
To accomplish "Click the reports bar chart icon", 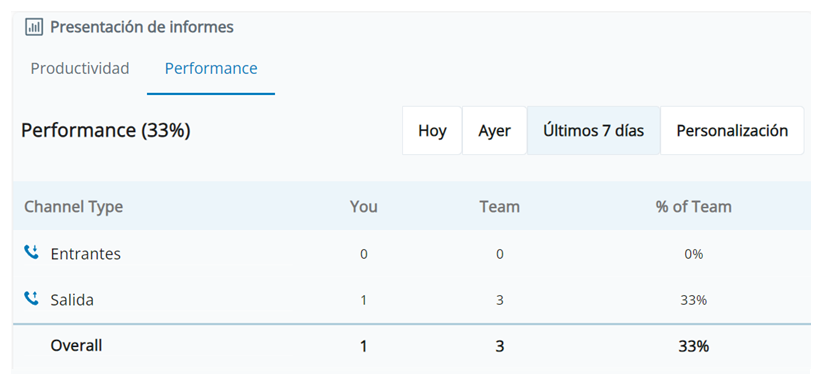I will point(34,27).
